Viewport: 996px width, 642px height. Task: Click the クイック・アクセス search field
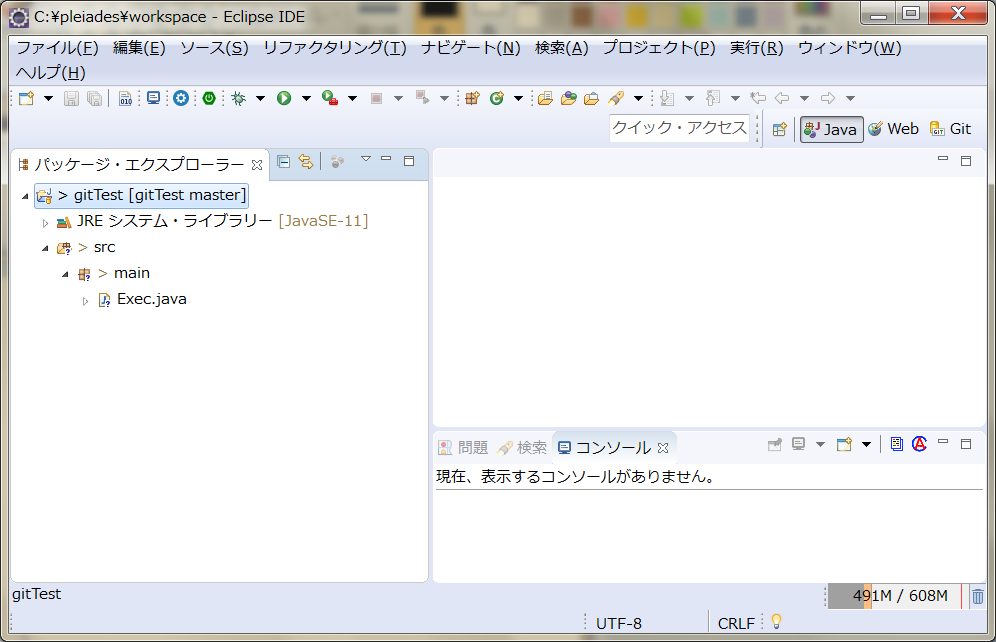679,128
